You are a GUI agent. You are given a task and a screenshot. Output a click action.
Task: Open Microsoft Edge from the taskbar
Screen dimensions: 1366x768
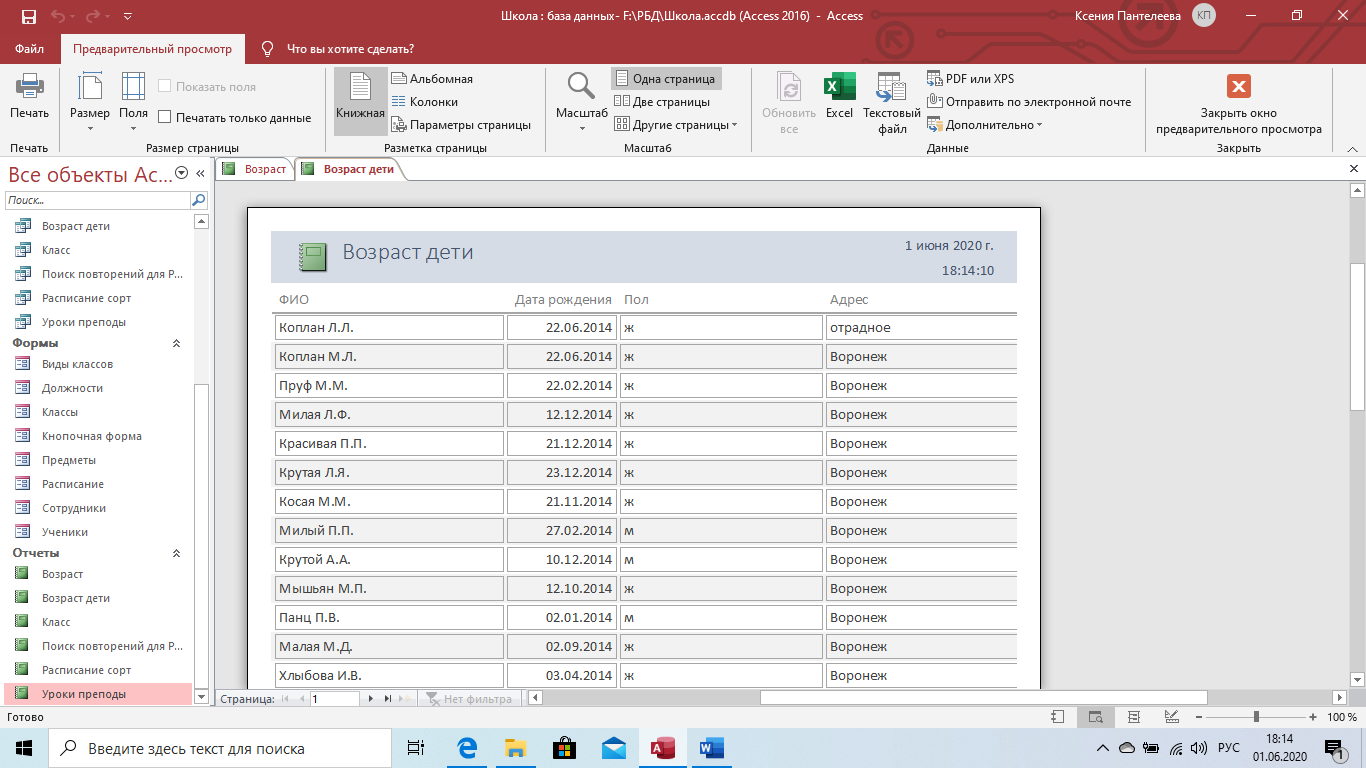tap(467, 748)
